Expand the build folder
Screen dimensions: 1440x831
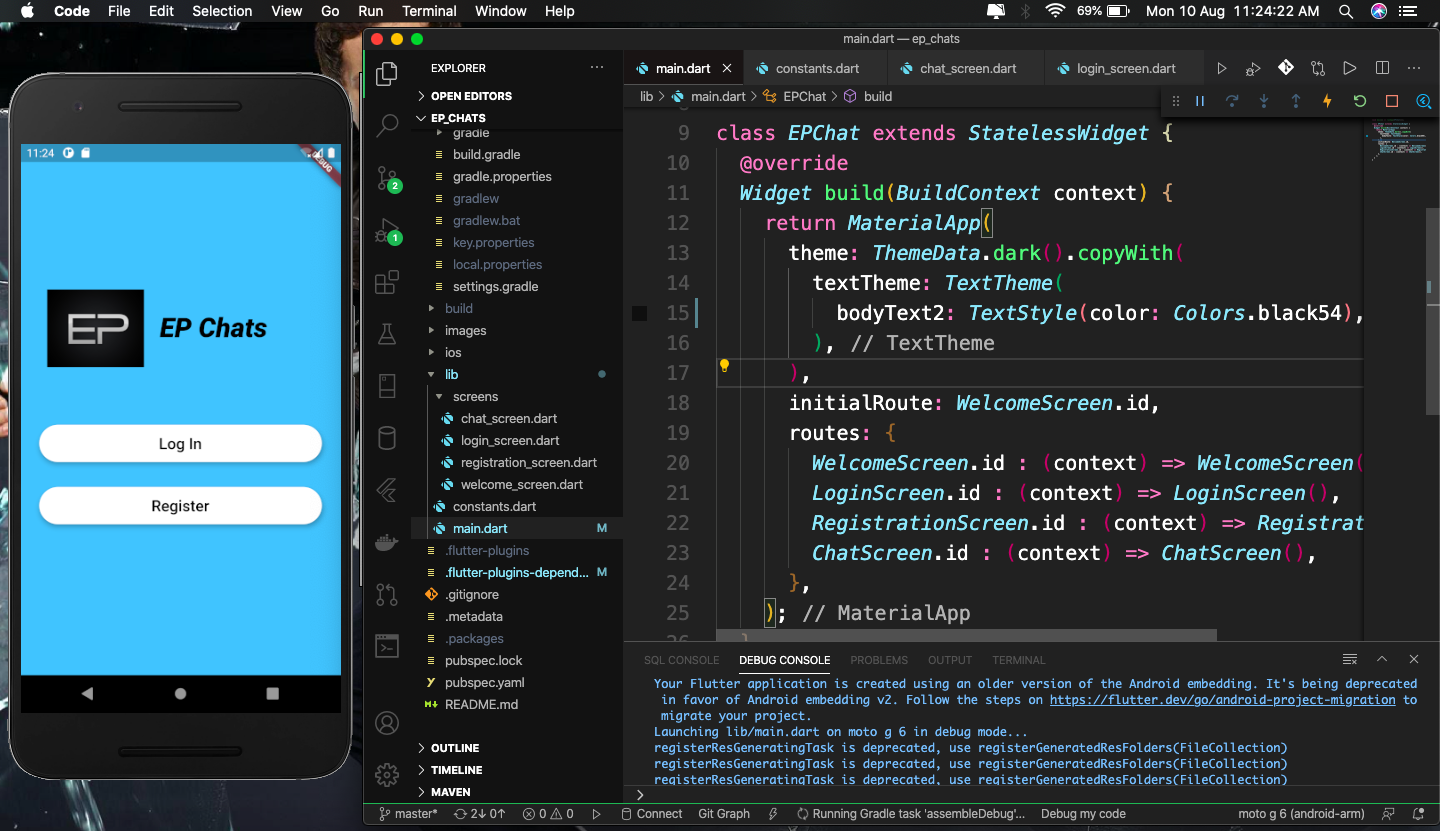pos(459,308)
